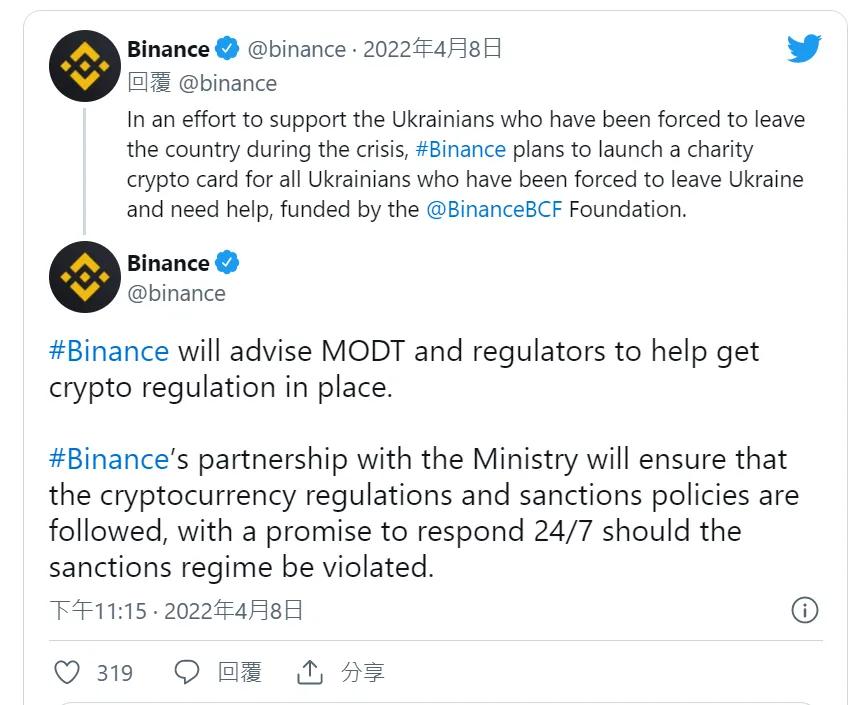Viewport: 856px width, 705px height.
Task: Click the Twitter bird logo
Action: (803, 49)
